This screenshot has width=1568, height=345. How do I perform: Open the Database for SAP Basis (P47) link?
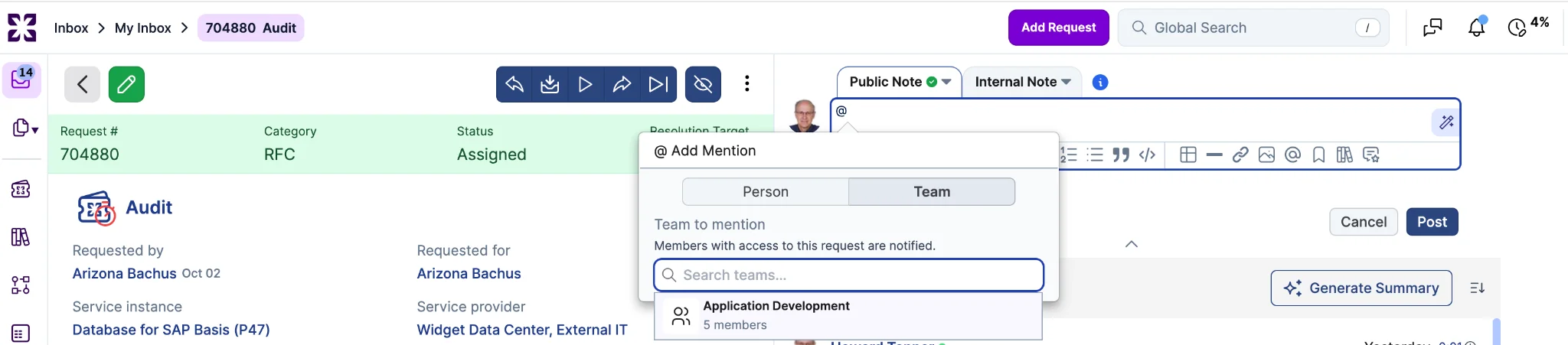pos(171,330)
